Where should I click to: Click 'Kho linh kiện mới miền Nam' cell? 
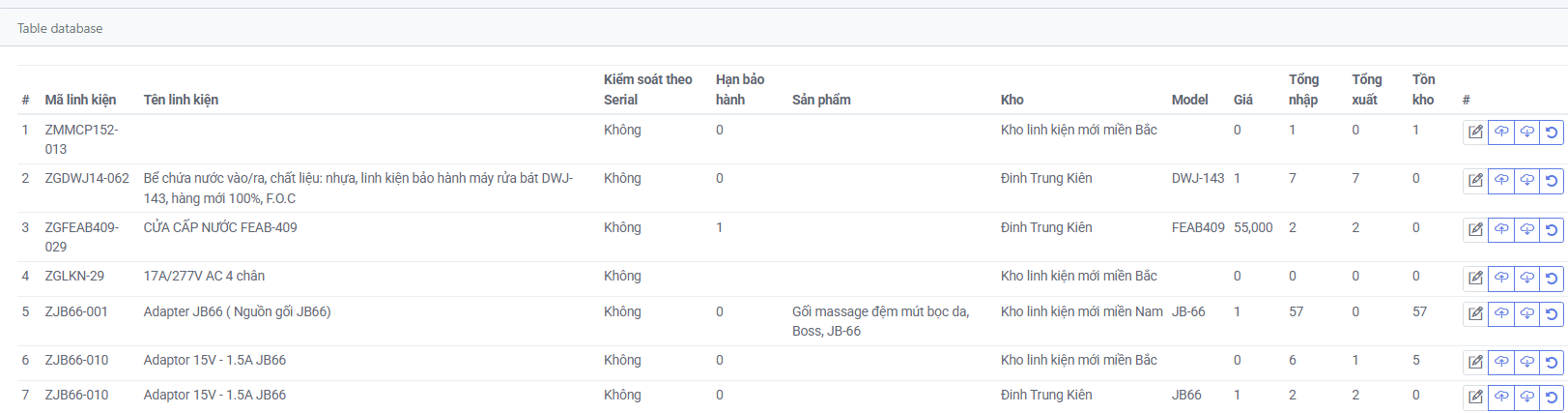coord(1081,311)
